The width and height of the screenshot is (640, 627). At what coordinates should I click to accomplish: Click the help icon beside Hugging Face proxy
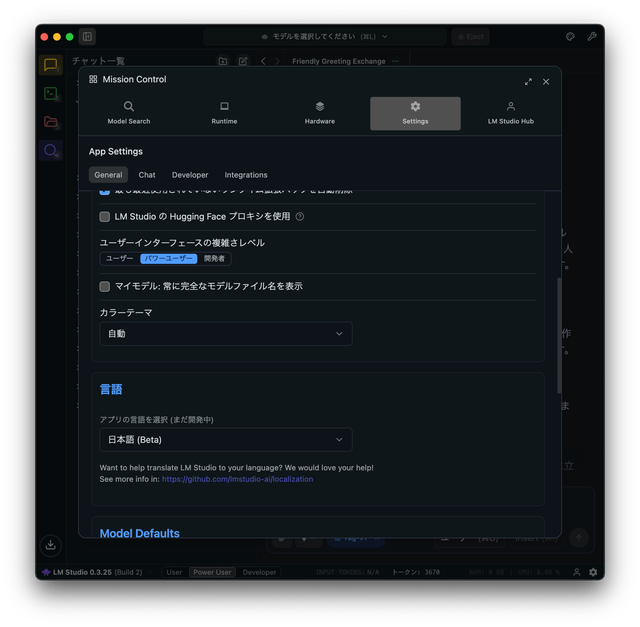tap(300, 216)
